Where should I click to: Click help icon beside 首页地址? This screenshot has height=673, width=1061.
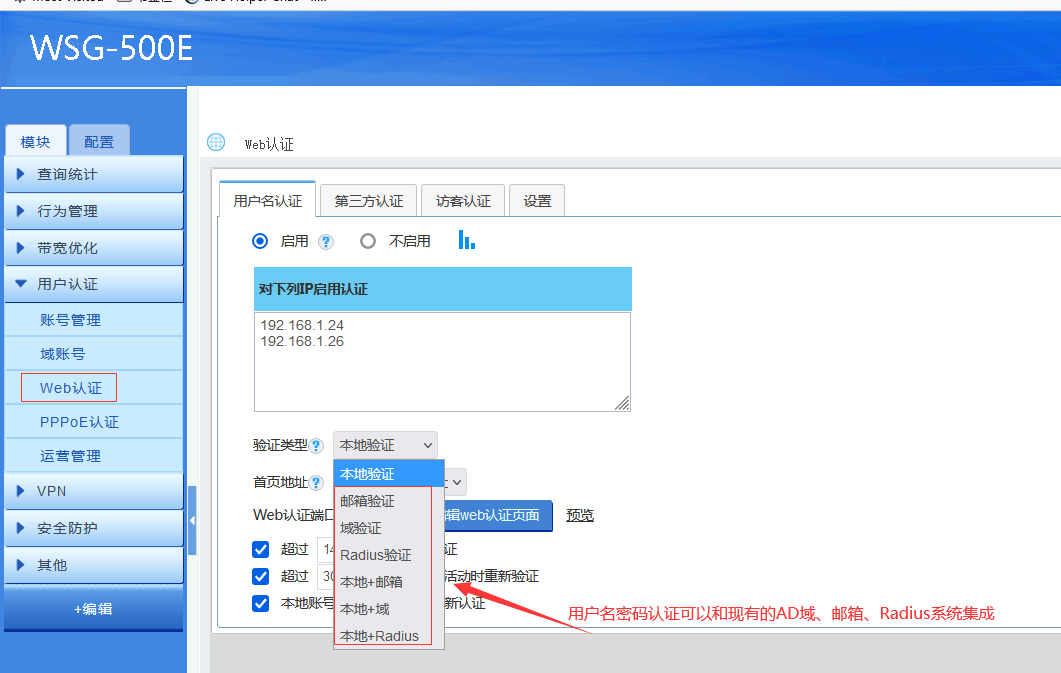pyautogui.click(x=317, y=482)
